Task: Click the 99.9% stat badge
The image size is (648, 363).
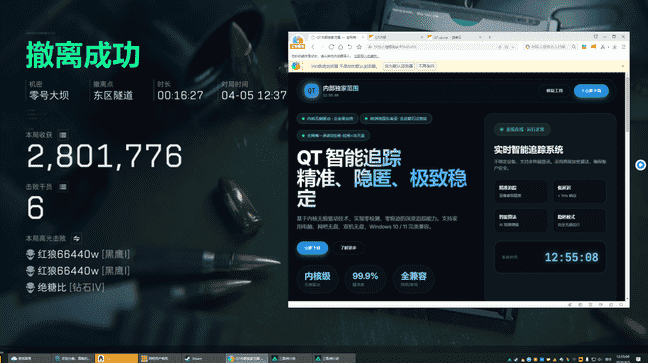Action: (365, 279)
